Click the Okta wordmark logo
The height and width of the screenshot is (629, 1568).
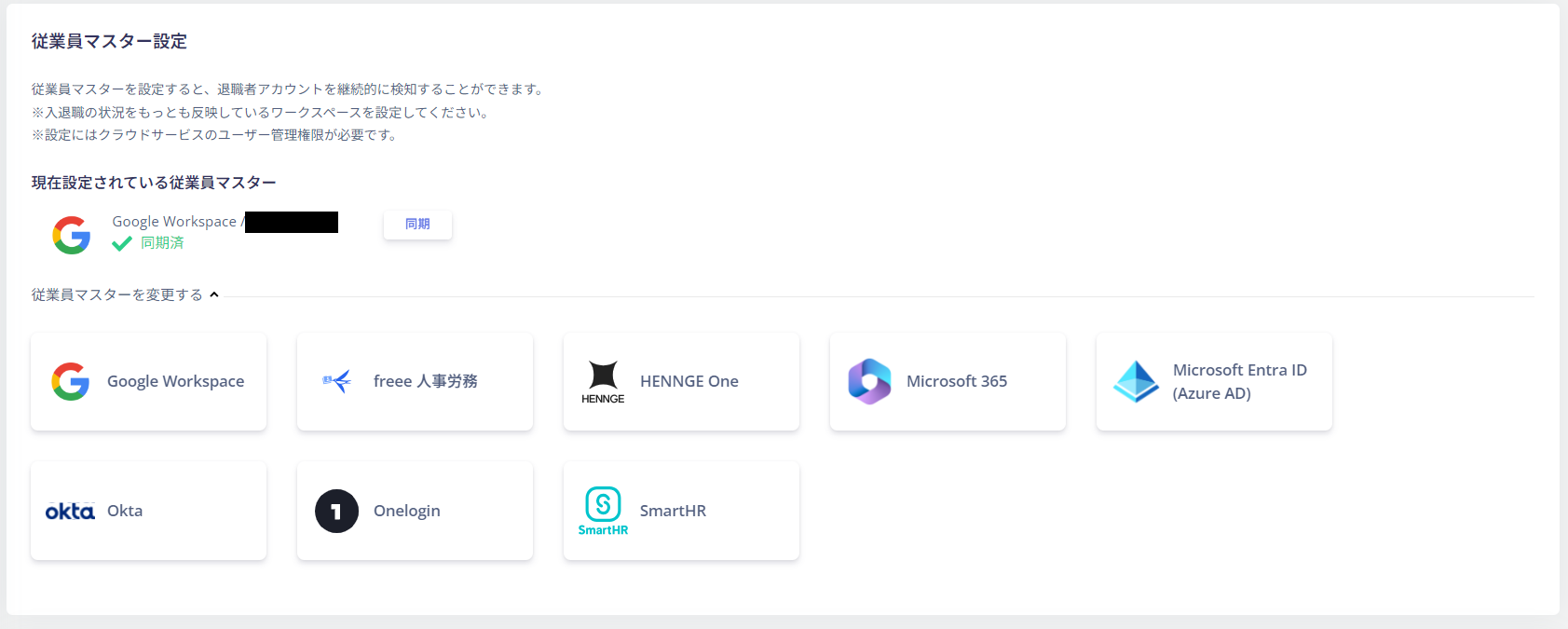point(69,511)
